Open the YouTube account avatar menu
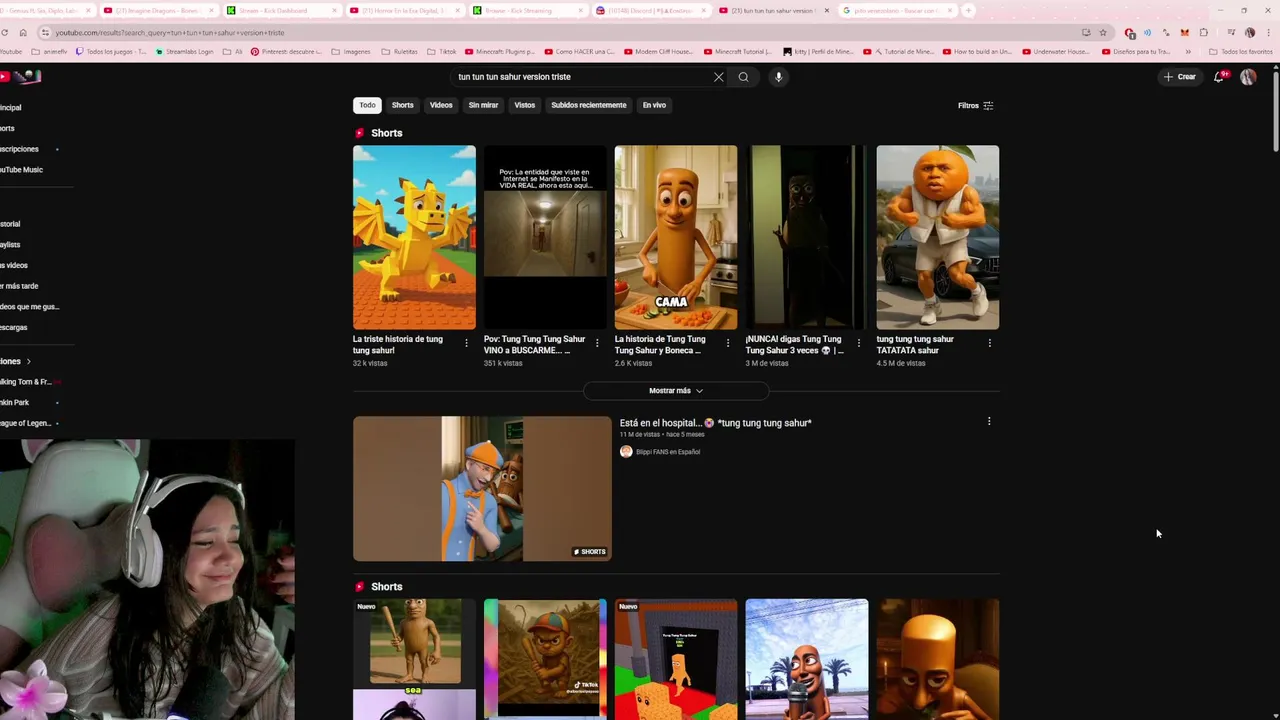This screenshot has height=720, width=1280. (x=1248, y=77)
